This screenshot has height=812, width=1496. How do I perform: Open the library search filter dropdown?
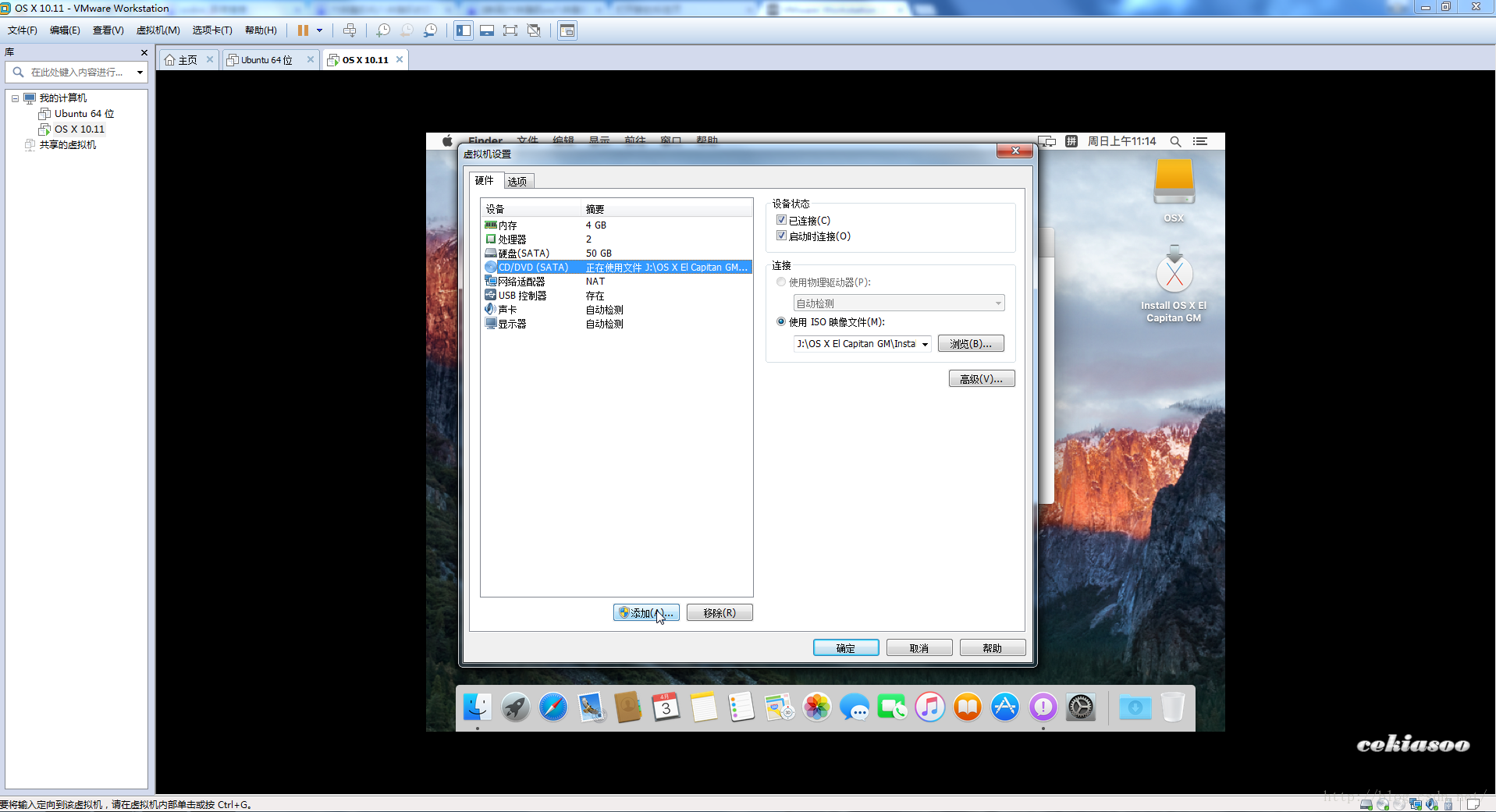[140, 73]
